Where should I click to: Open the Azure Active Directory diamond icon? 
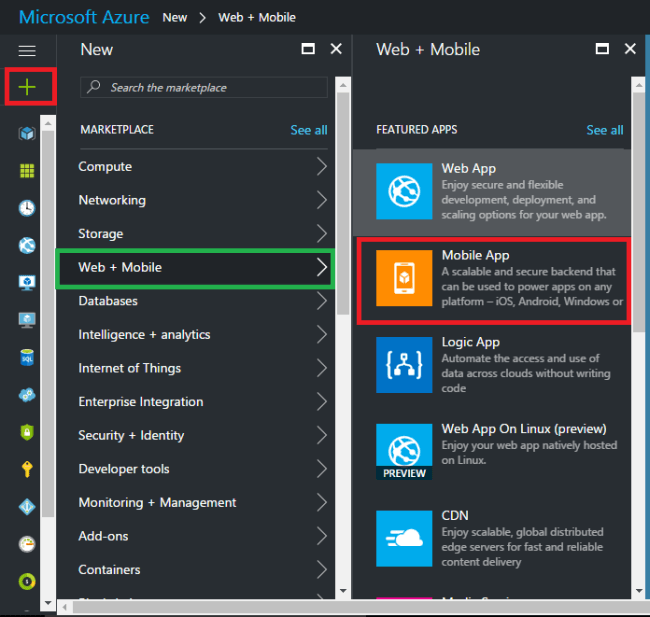(x=27, y=507)
